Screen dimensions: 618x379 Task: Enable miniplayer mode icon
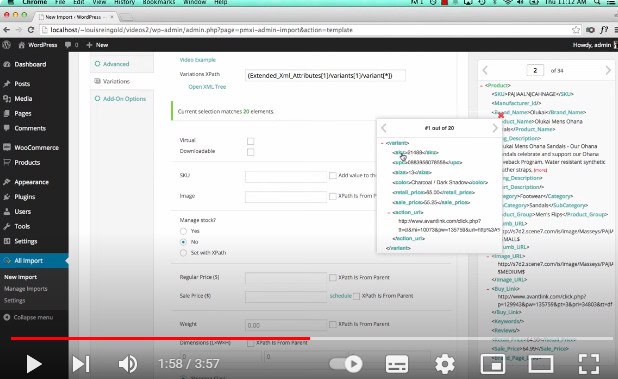click(x=493, y=364)
